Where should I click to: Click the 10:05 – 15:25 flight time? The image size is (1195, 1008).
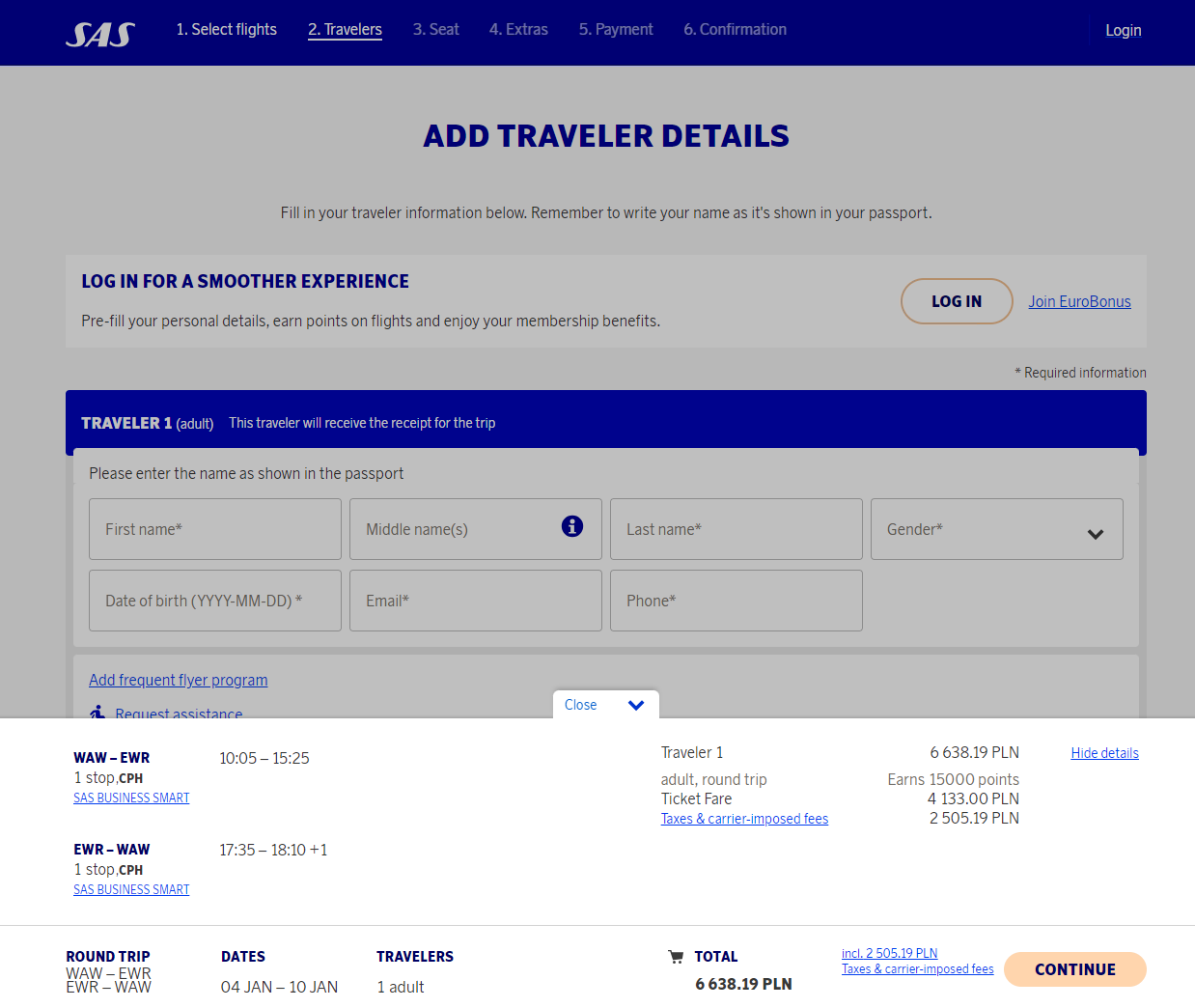264,758
